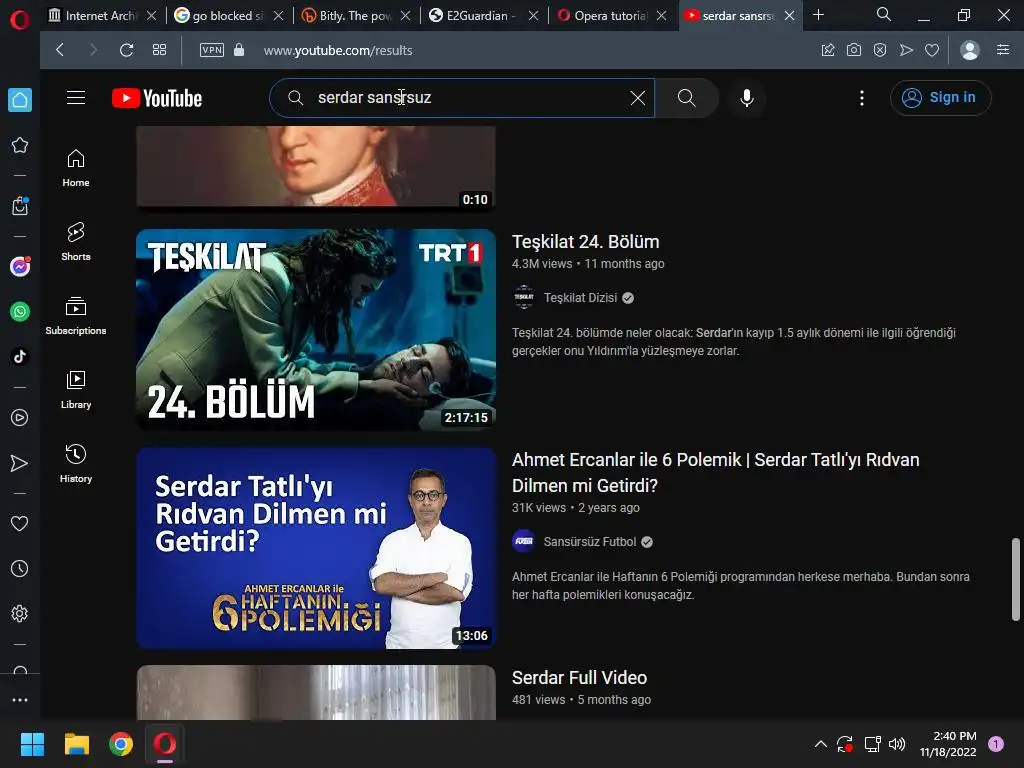This screenshot has width=1024, height=768.
Task: Open Ahmet Ercanlar ile 6 Polemik title
Action: 716,473
